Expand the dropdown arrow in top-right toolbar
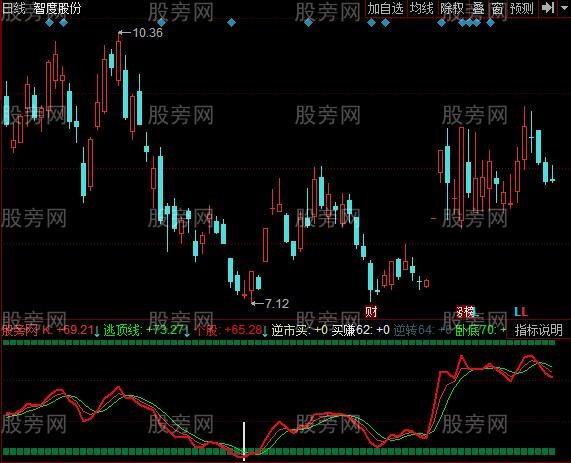The width and height of the screenshot is (571, 463). coord(564,8)
